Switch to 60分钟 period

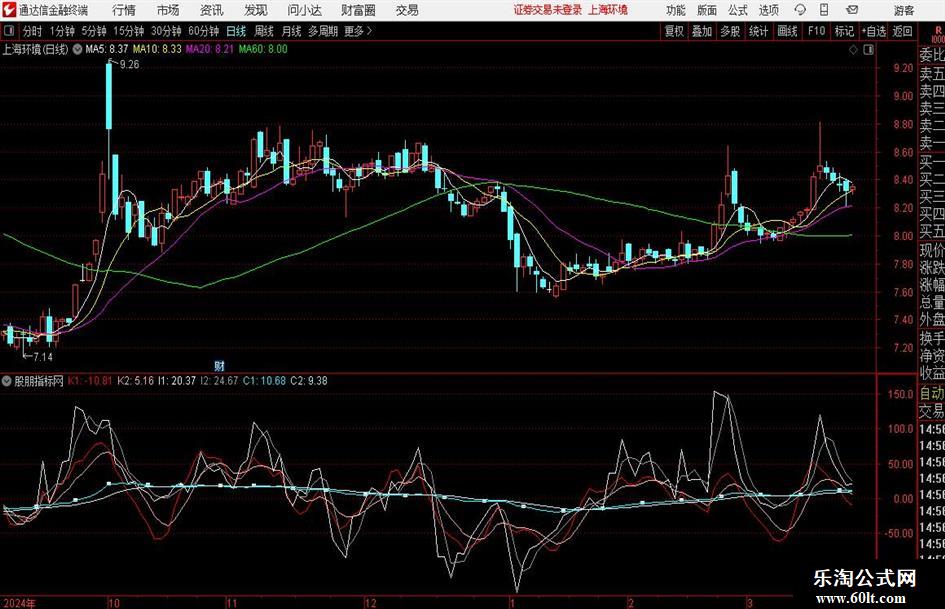point(203,31)
